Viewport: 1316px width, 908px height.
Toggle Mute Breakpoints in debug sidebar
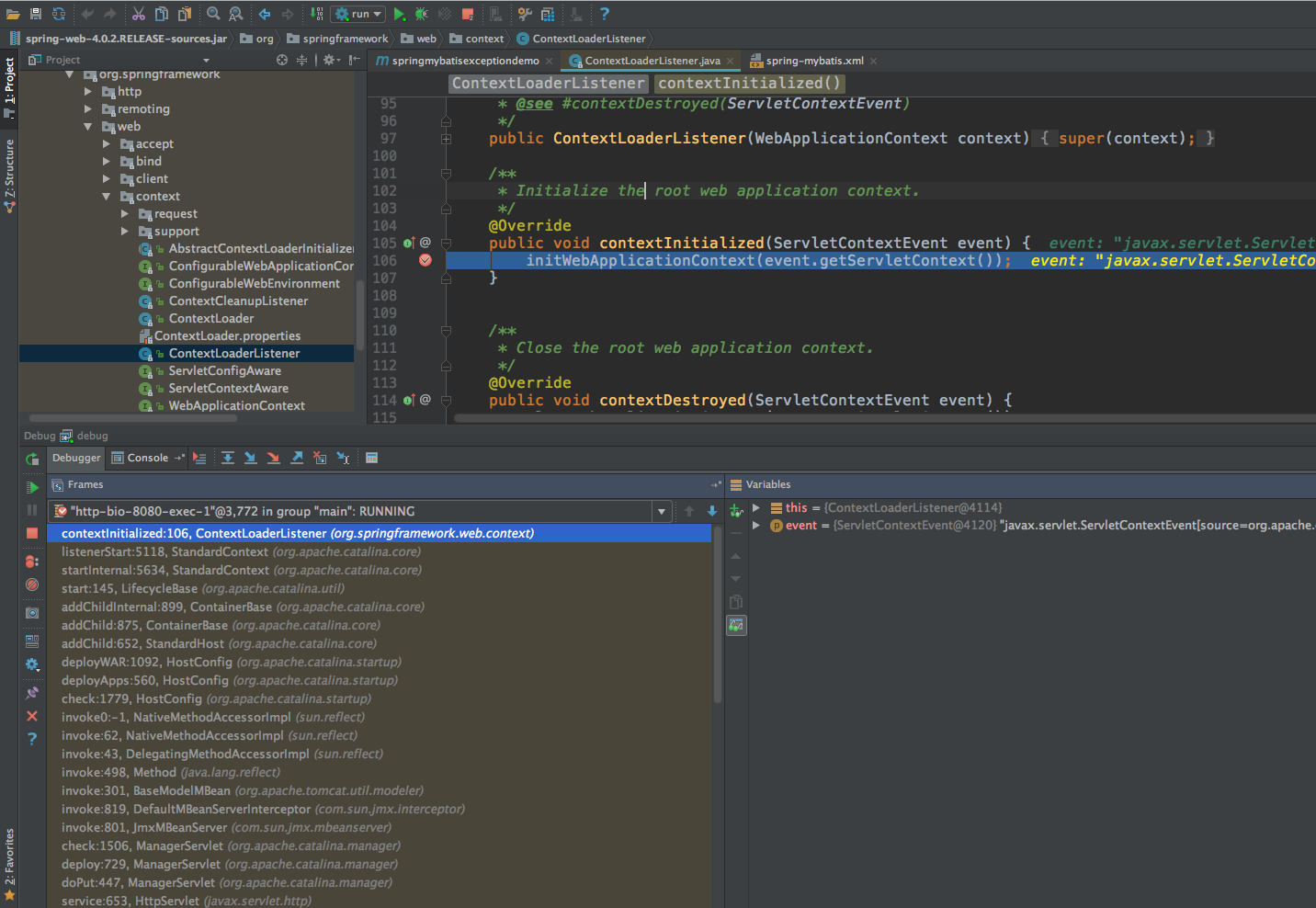tap(32, 585)
